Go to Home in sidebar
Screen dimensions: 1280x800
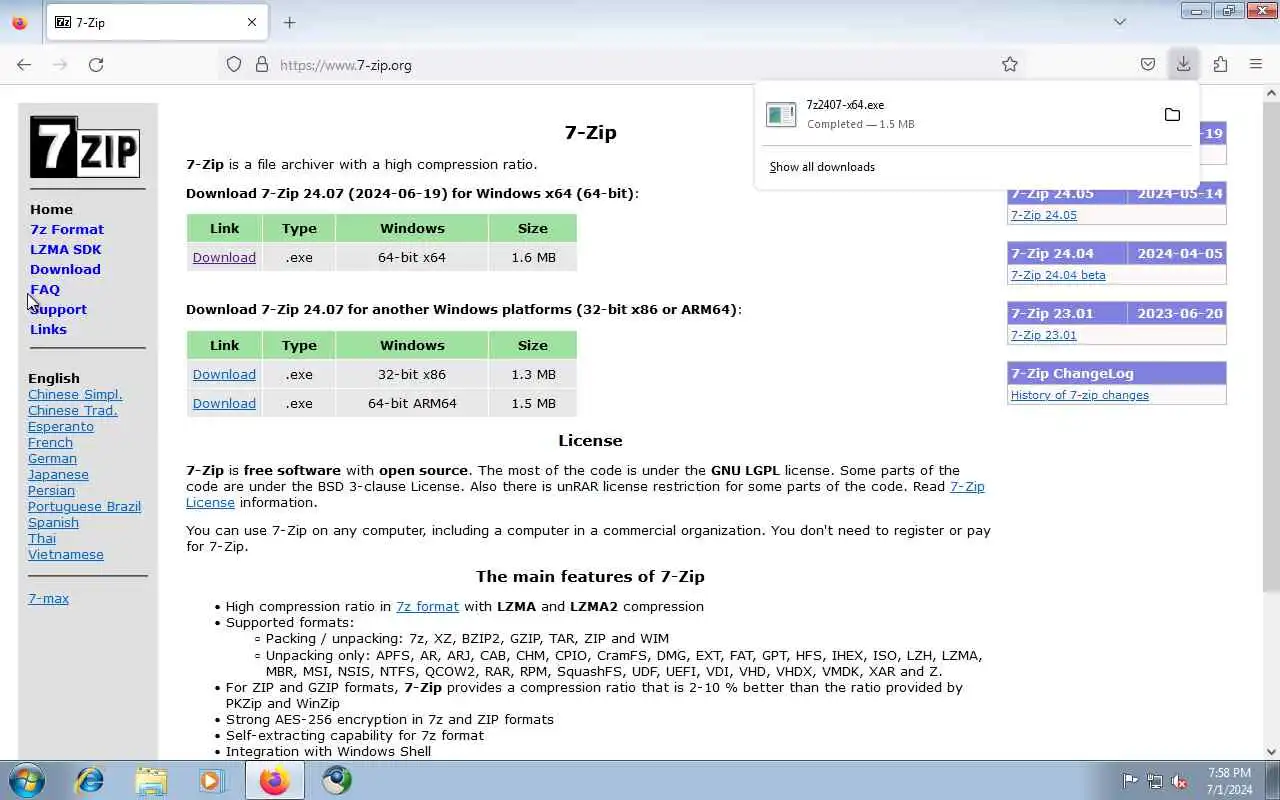pos(51,210)
